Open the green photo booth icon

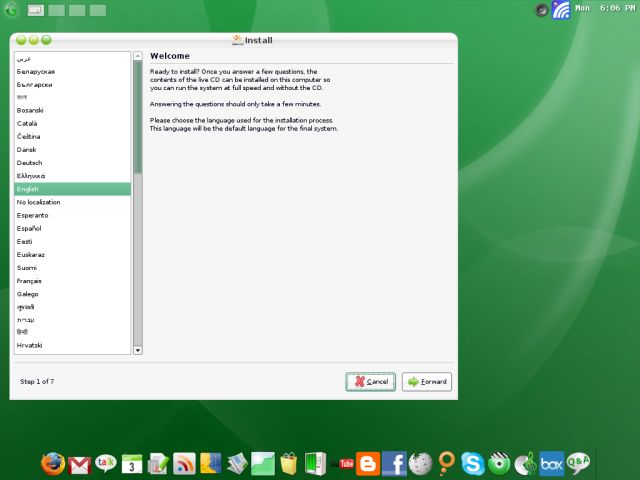point(315,464)
